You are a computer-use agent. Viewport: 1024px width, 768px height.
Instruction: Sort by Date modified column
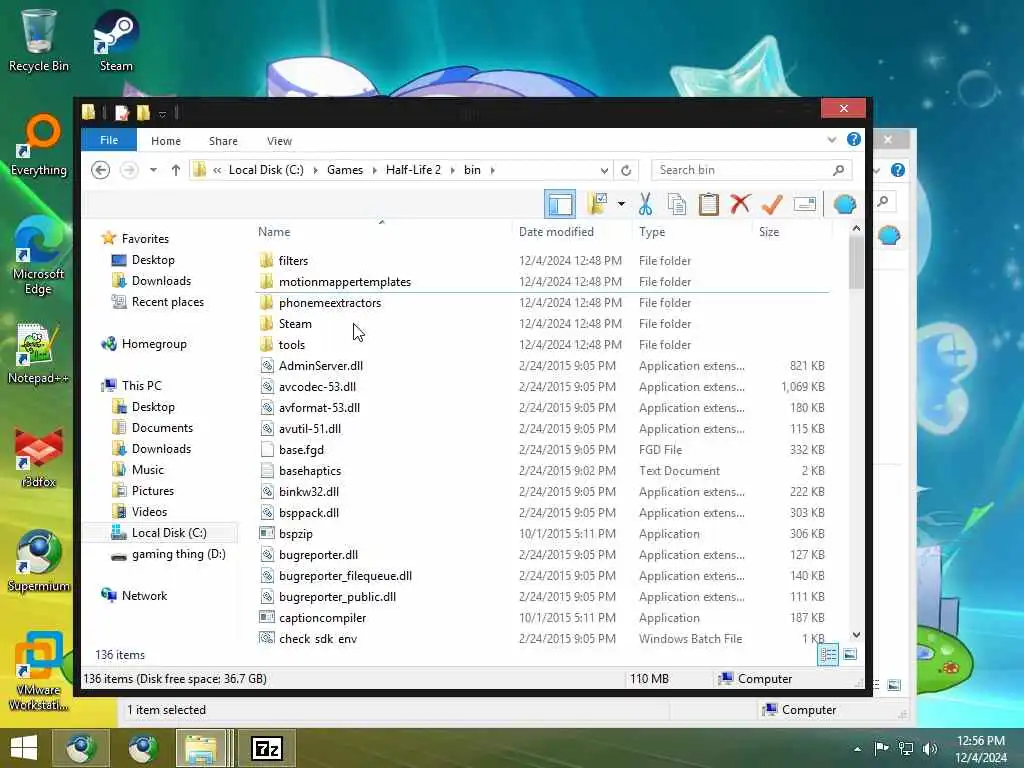(556, 232)
